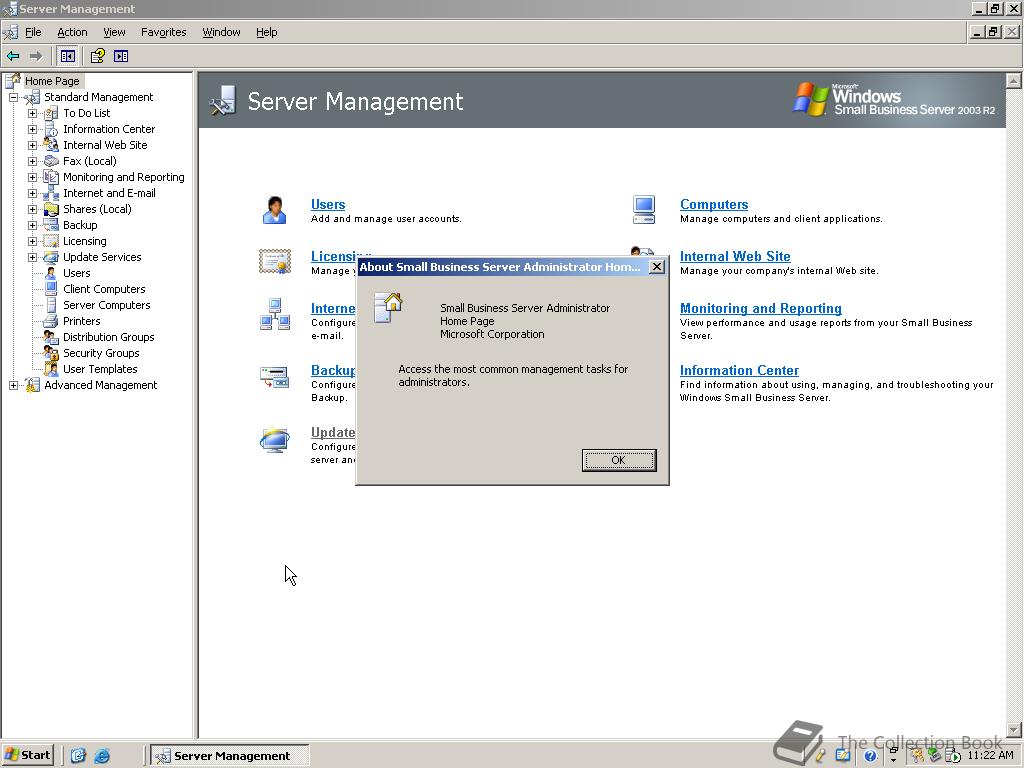The width and height of the screenshot is (1024, 768).
Task: Click the Monitoring and Reporting tree icon
Action: [x=51, y=177]
